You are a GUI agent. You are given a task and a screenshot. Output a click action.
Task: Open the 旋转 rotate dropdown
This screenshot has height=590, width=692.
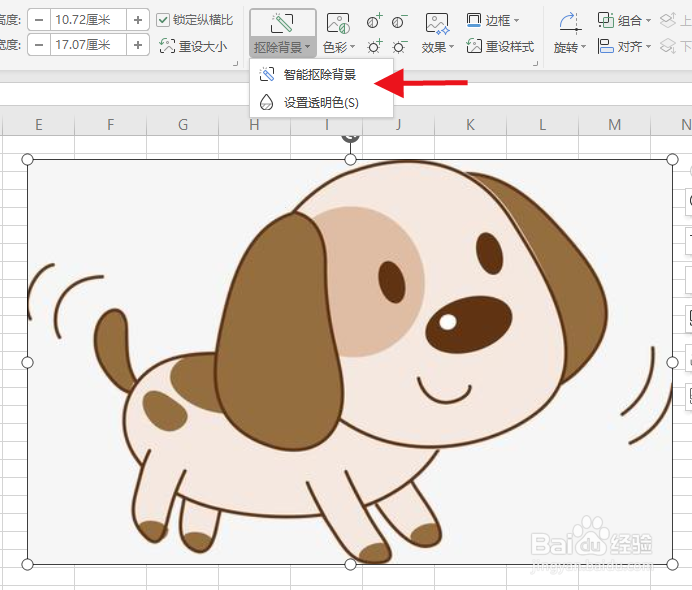click(569, 47)
